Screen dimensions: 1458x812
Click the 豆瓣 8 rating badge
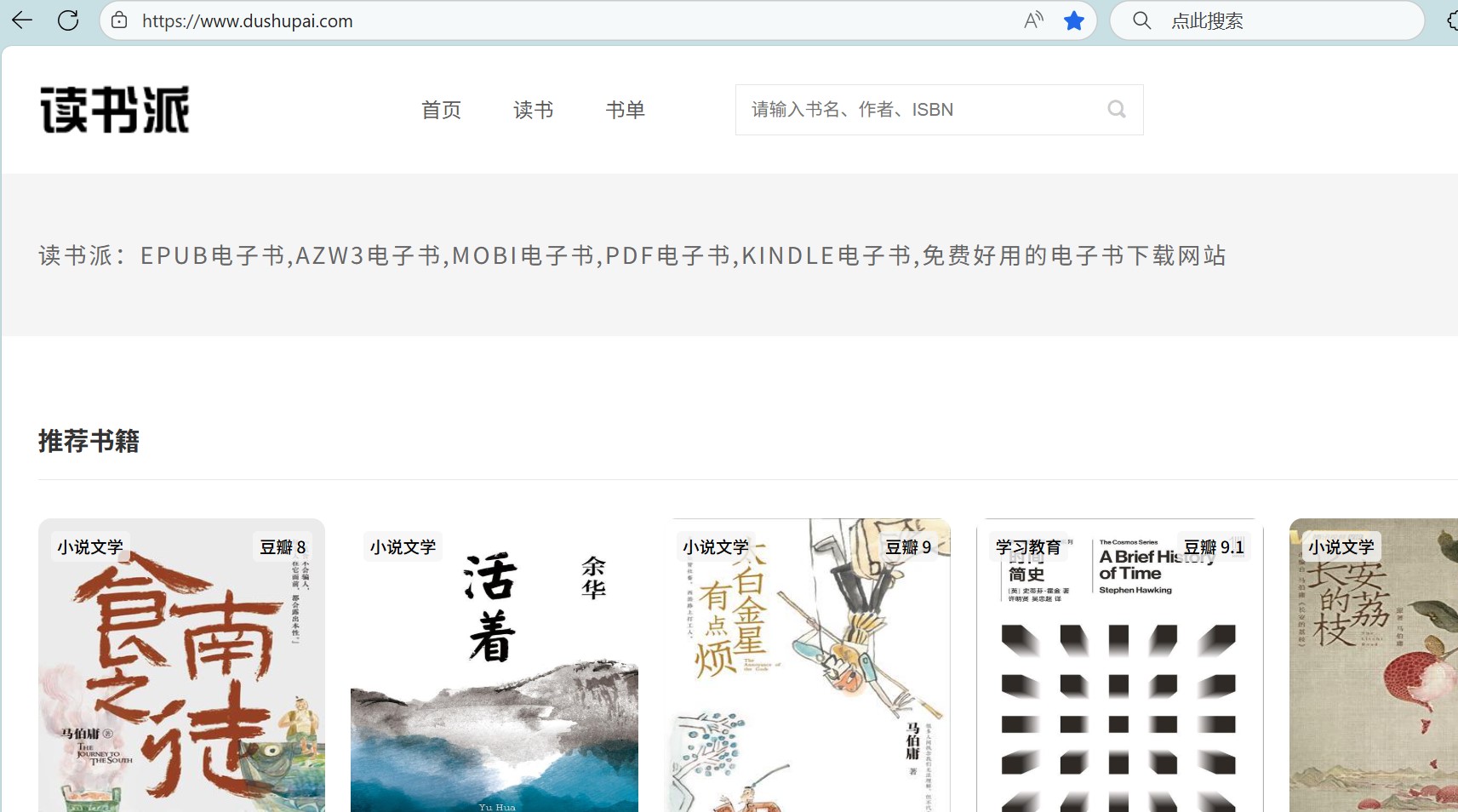point(283,546)
